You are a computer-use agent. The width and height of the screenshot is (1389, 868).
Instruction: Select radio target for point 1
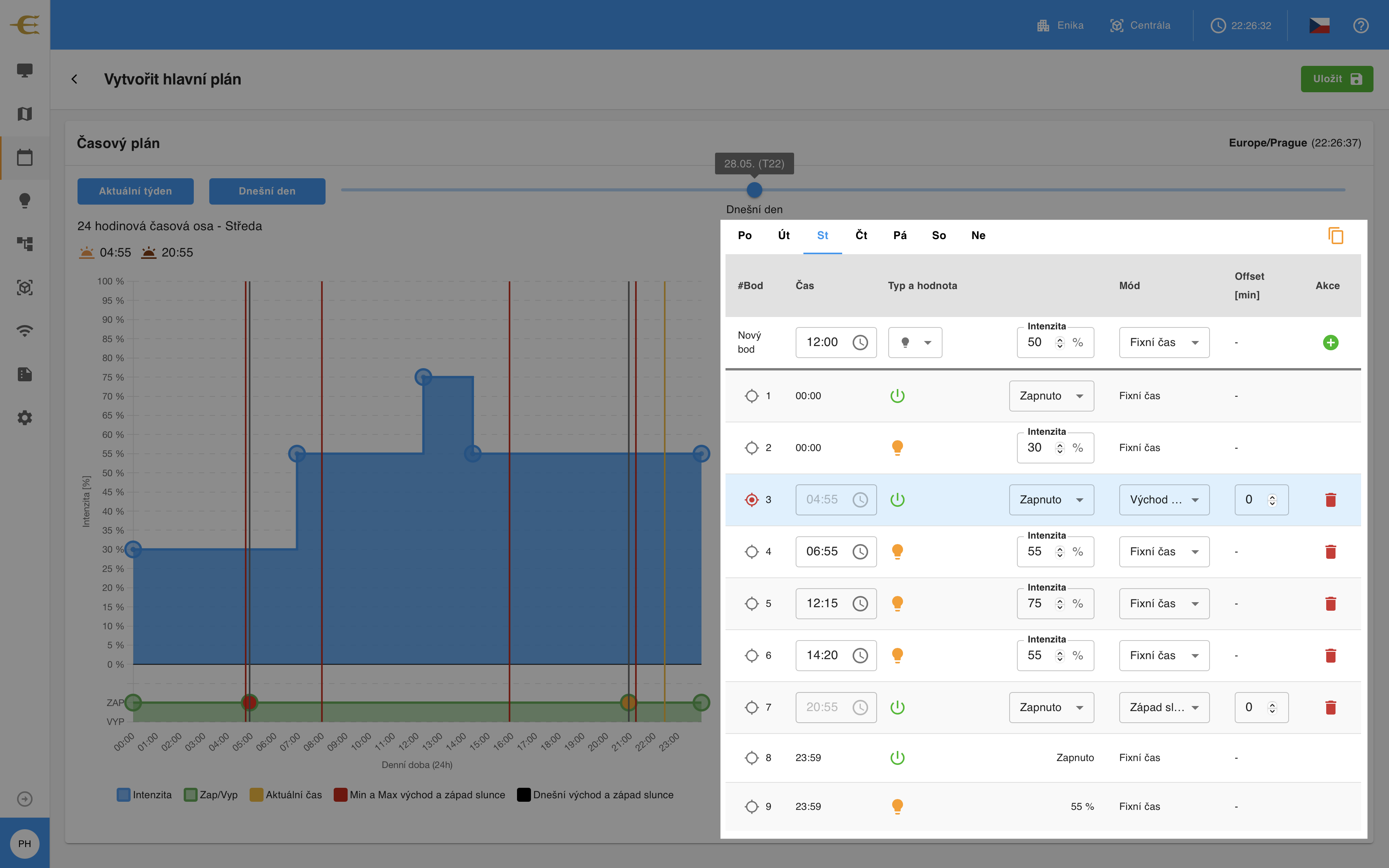[x=751, y=396]
